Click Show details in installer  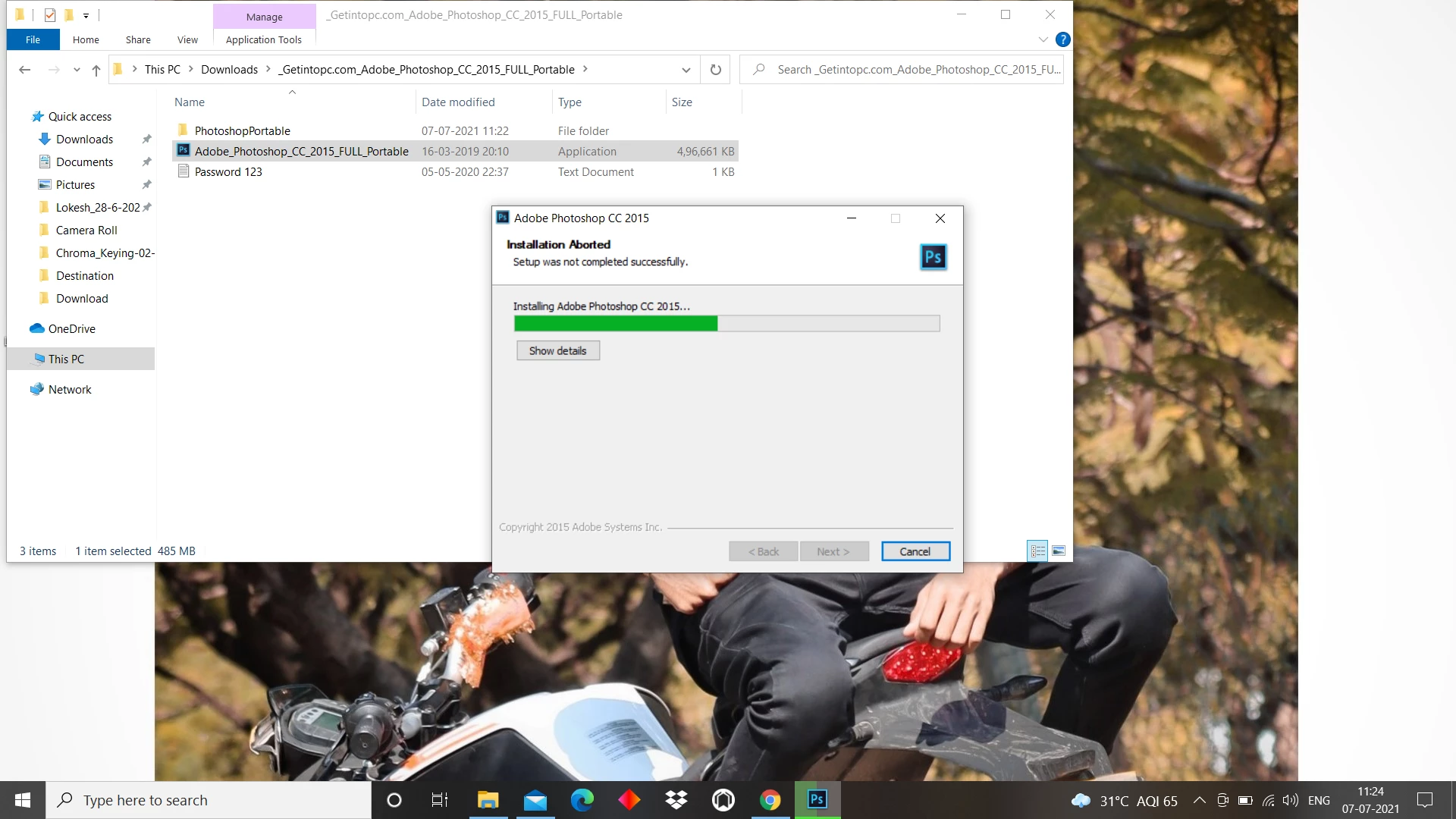pos(557,350)
